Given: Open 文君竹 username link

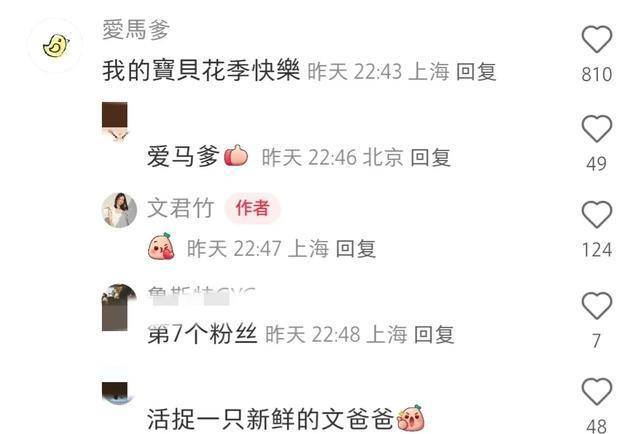Looking at the screenshot, I should (180, 208).
